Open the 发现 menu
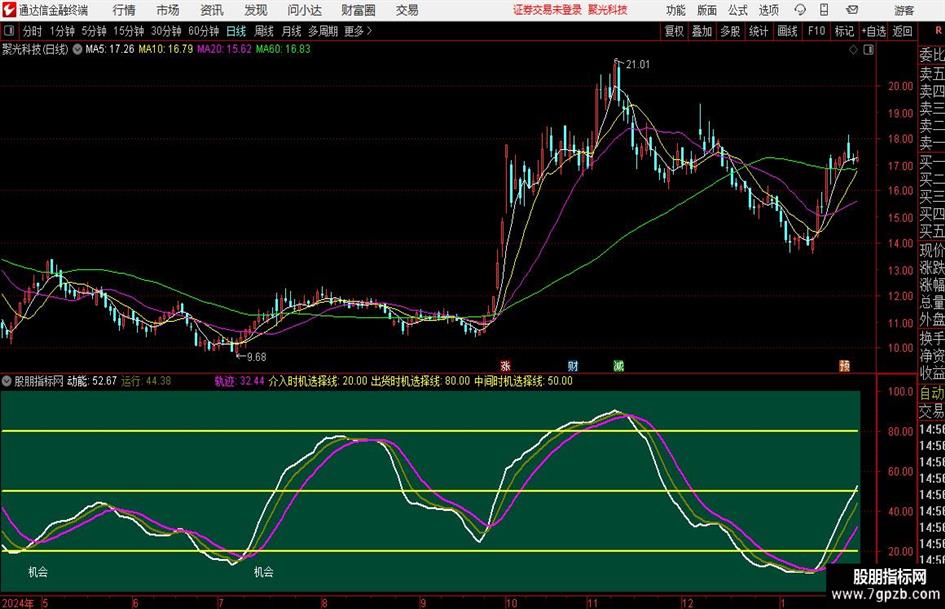 click(x=256, y=10)
